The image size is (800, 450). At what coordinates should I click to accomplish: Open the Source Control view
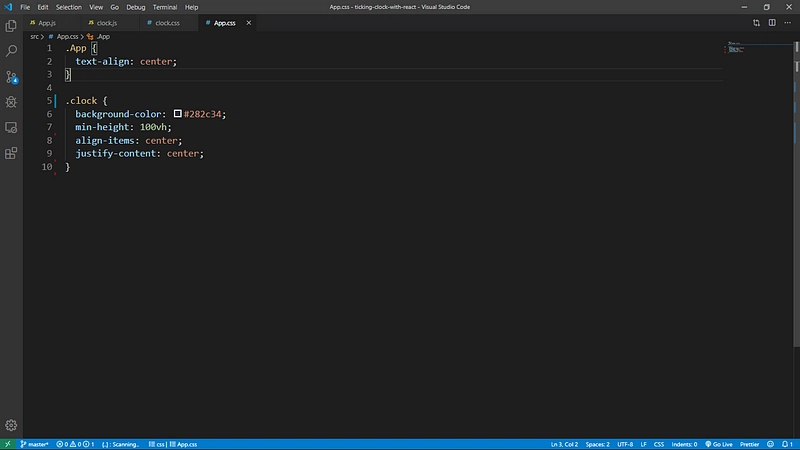(x=11, y=77)
